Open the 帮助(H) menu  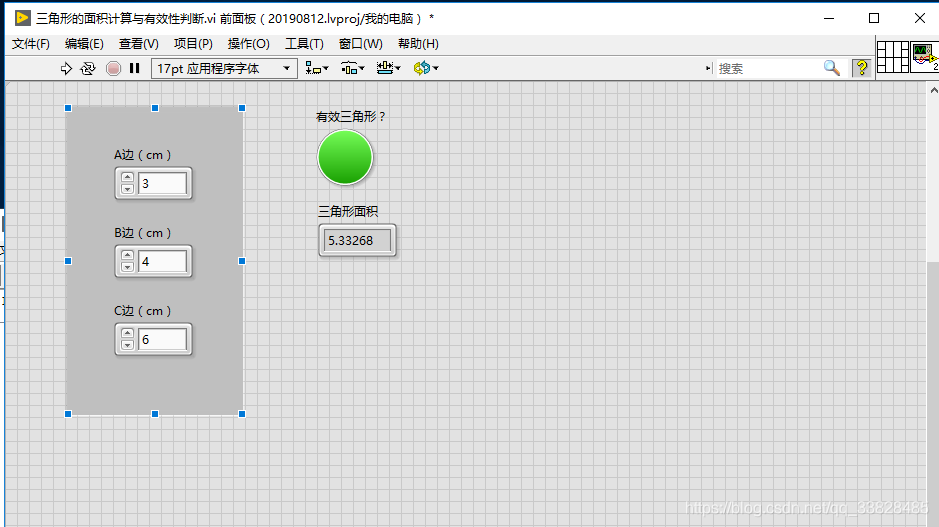418,44
